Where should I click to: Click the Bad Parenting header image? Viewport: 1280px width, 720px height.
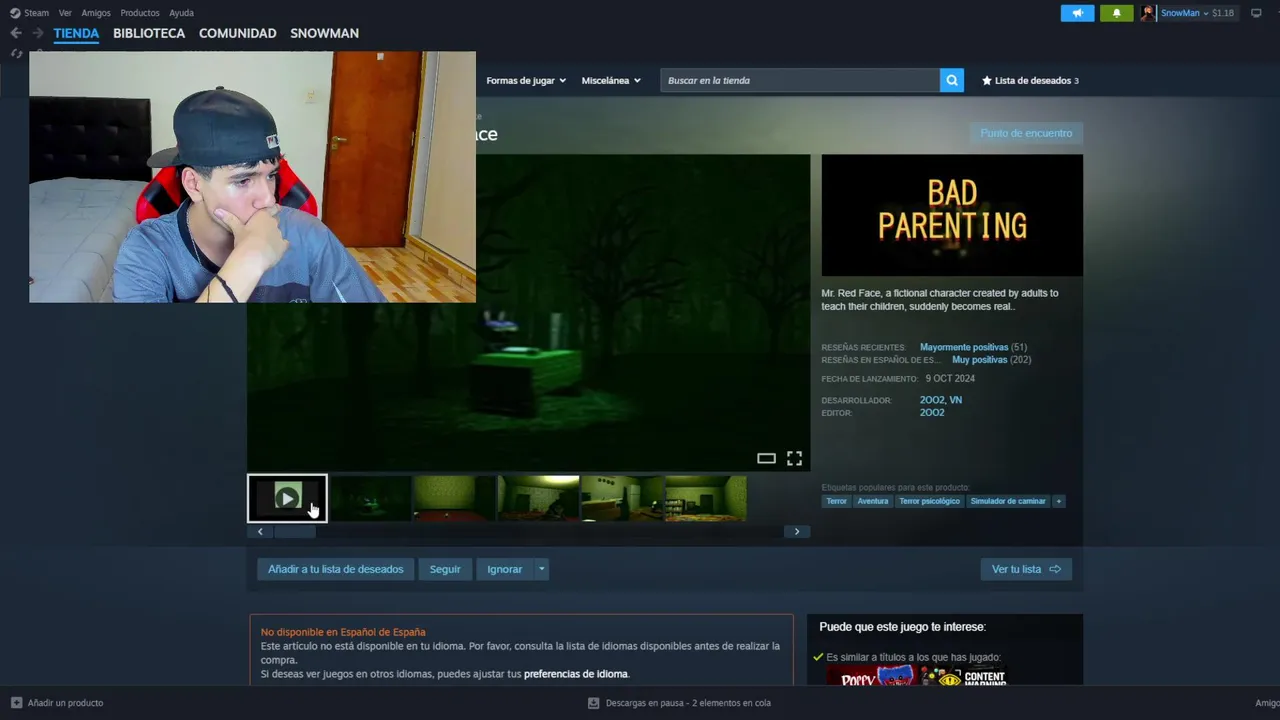(952, 215)
